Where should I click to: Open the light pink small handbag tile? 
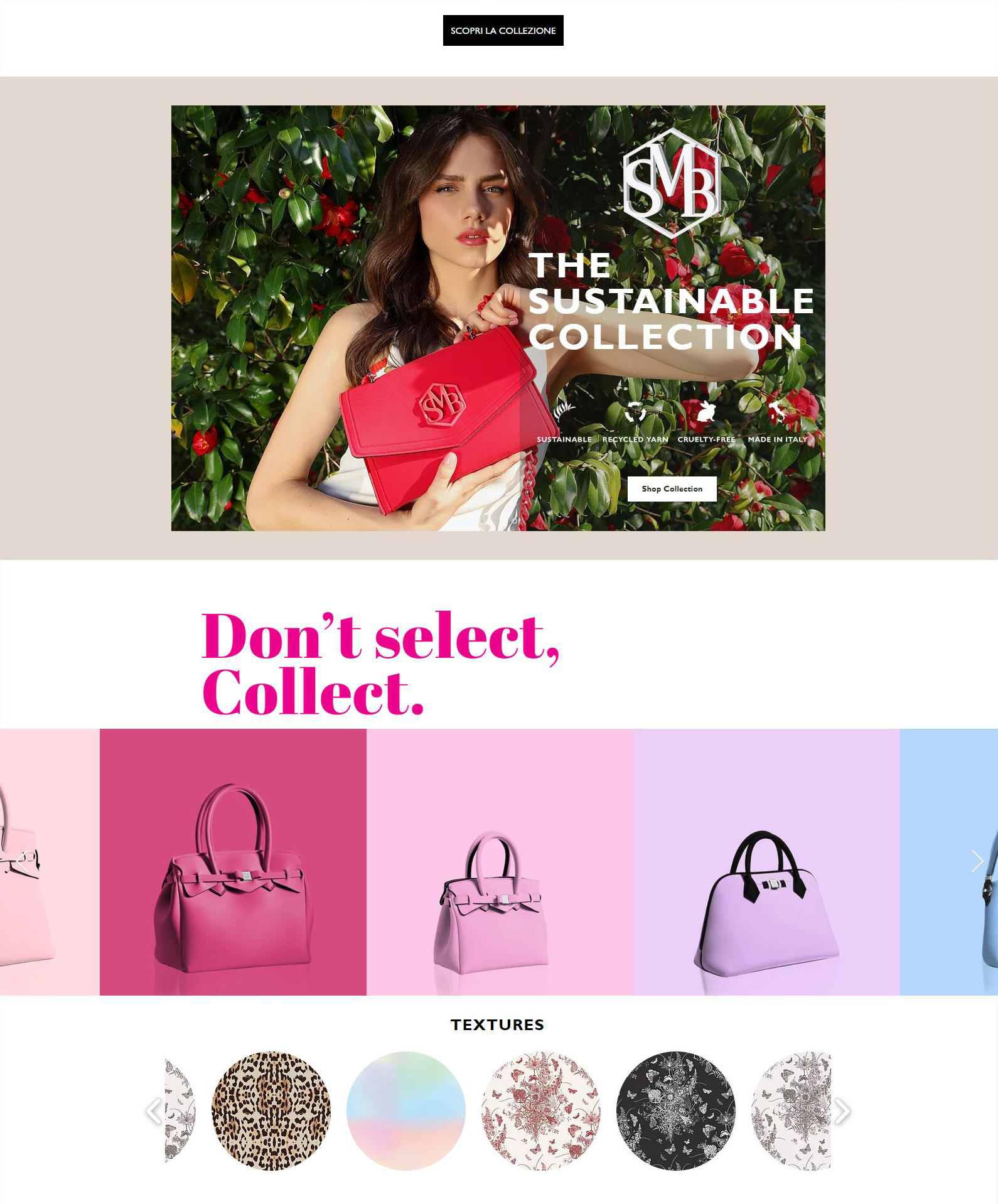500,862
